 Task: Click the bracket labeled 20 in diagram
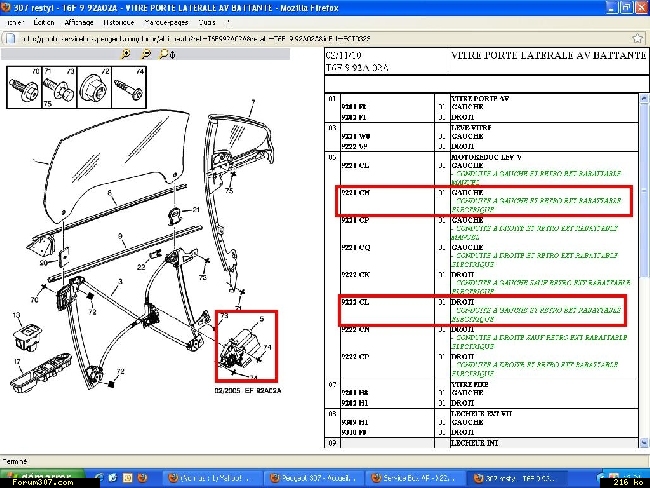(63, 257)
